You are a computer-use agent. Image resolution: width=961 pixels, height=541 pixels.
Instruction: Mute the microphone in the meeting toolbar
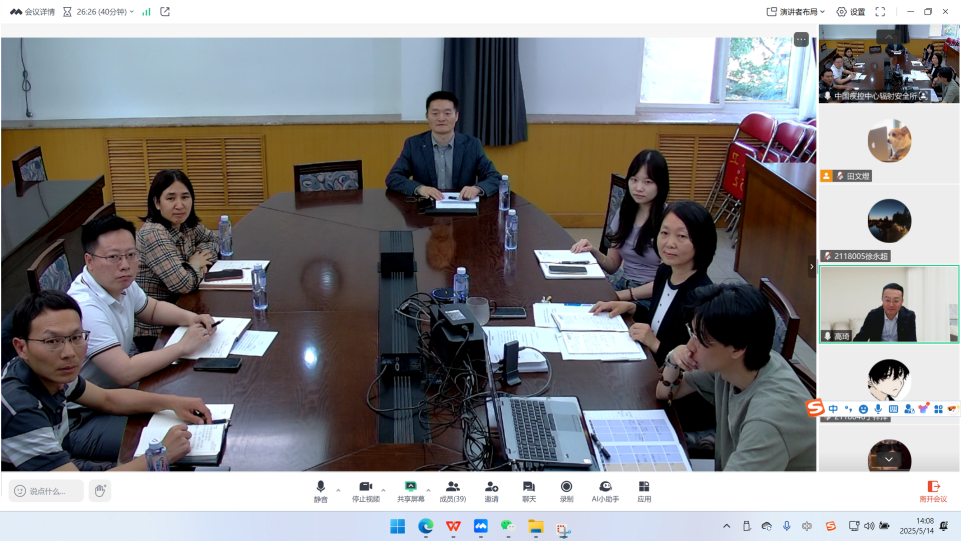click(x=320, y=490)
